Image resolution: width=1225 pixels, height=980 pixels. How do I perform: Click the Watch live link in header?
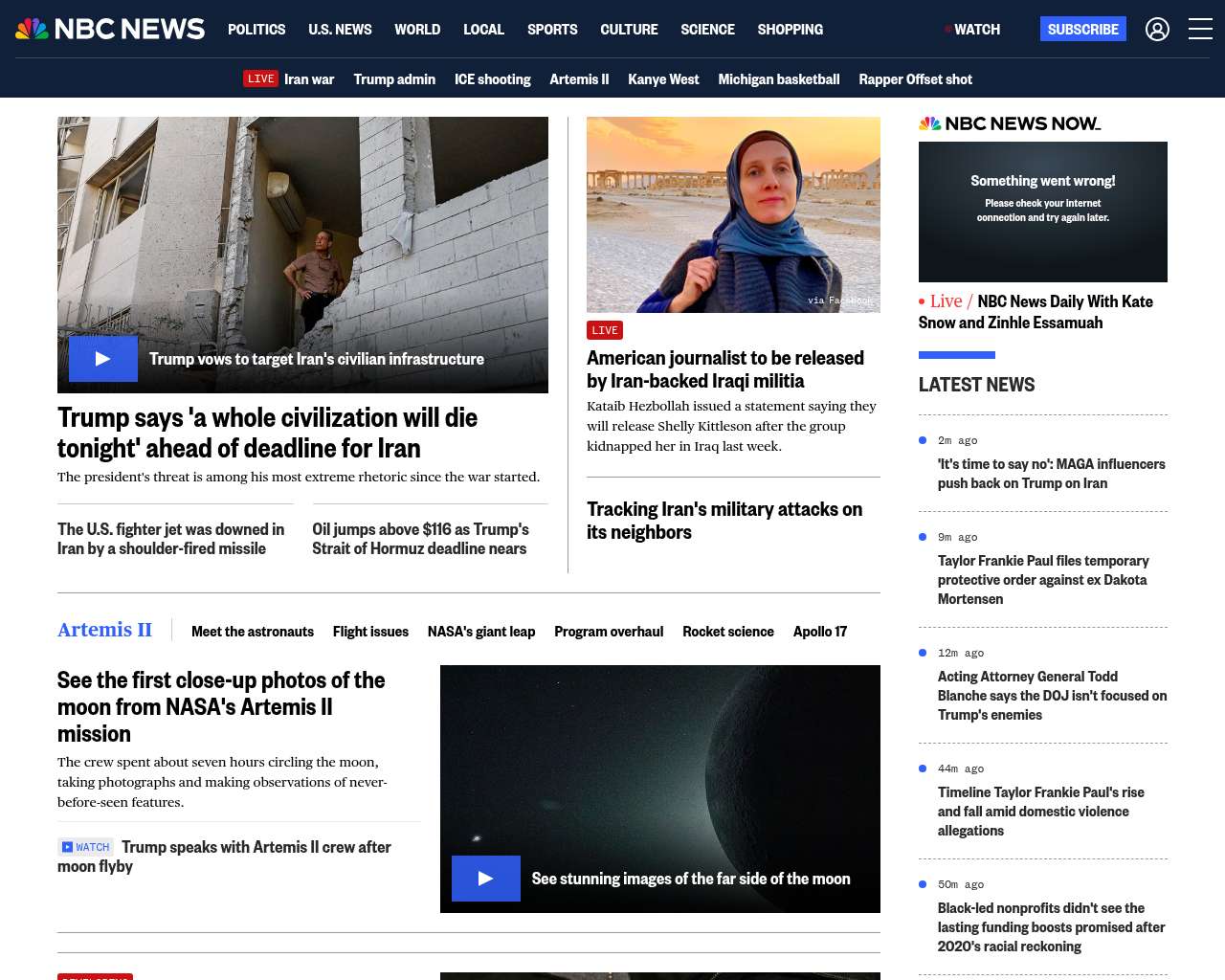tap(972, 30)
